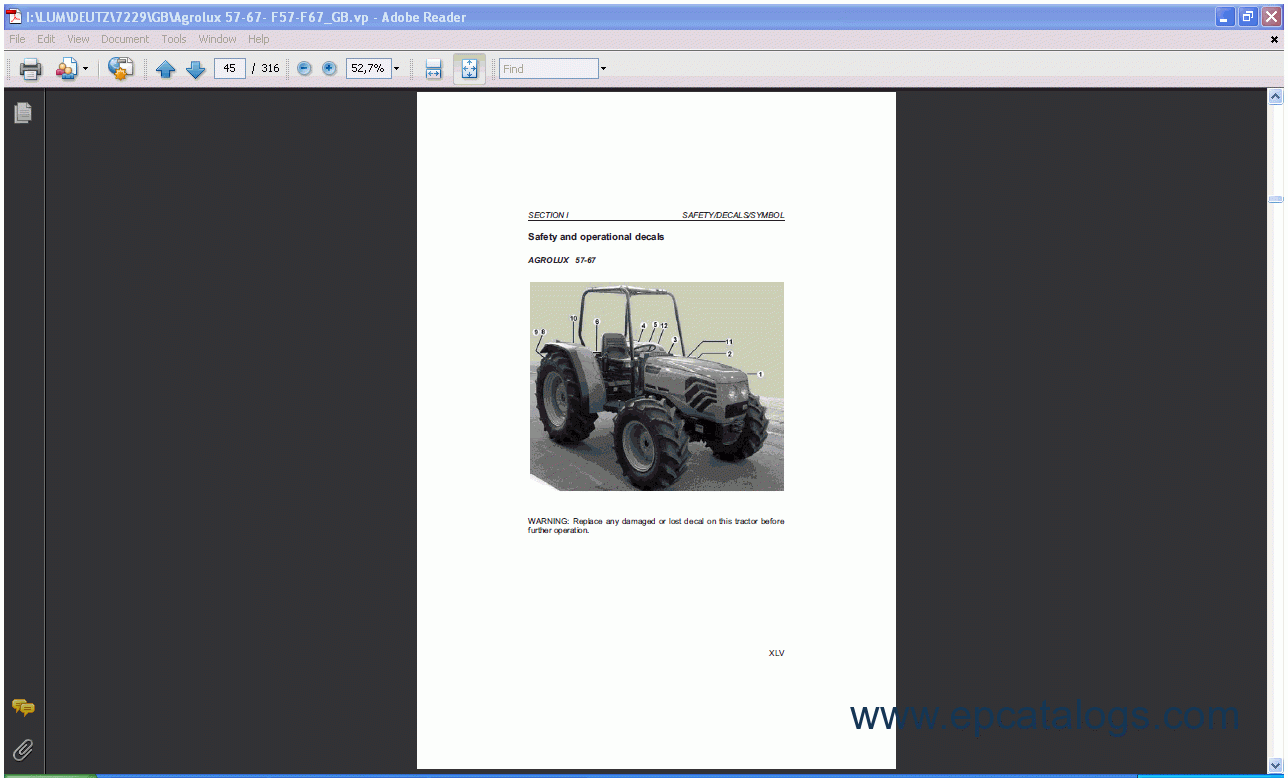Image resolution: width=1288 pixels, height=778 pixels.
Task: Zoom in with the plus button
Action: pos(329,69)
